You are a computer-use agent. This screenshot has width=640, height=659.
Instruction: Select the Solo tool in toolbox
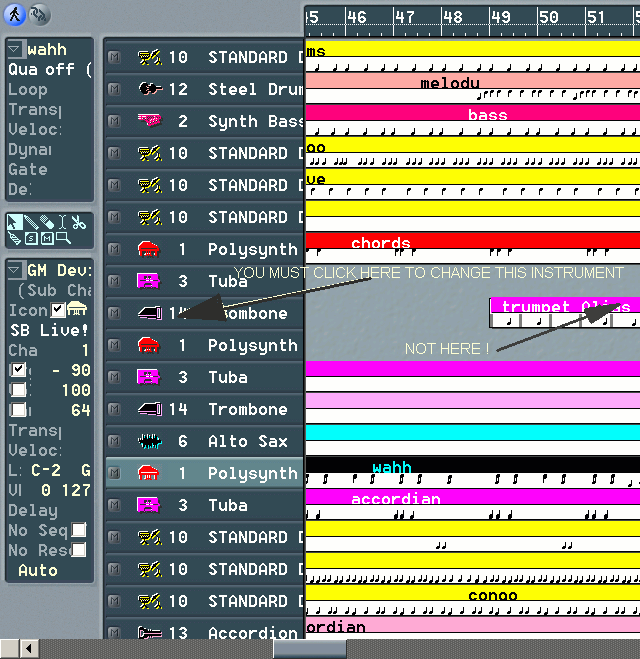point(31,238)
